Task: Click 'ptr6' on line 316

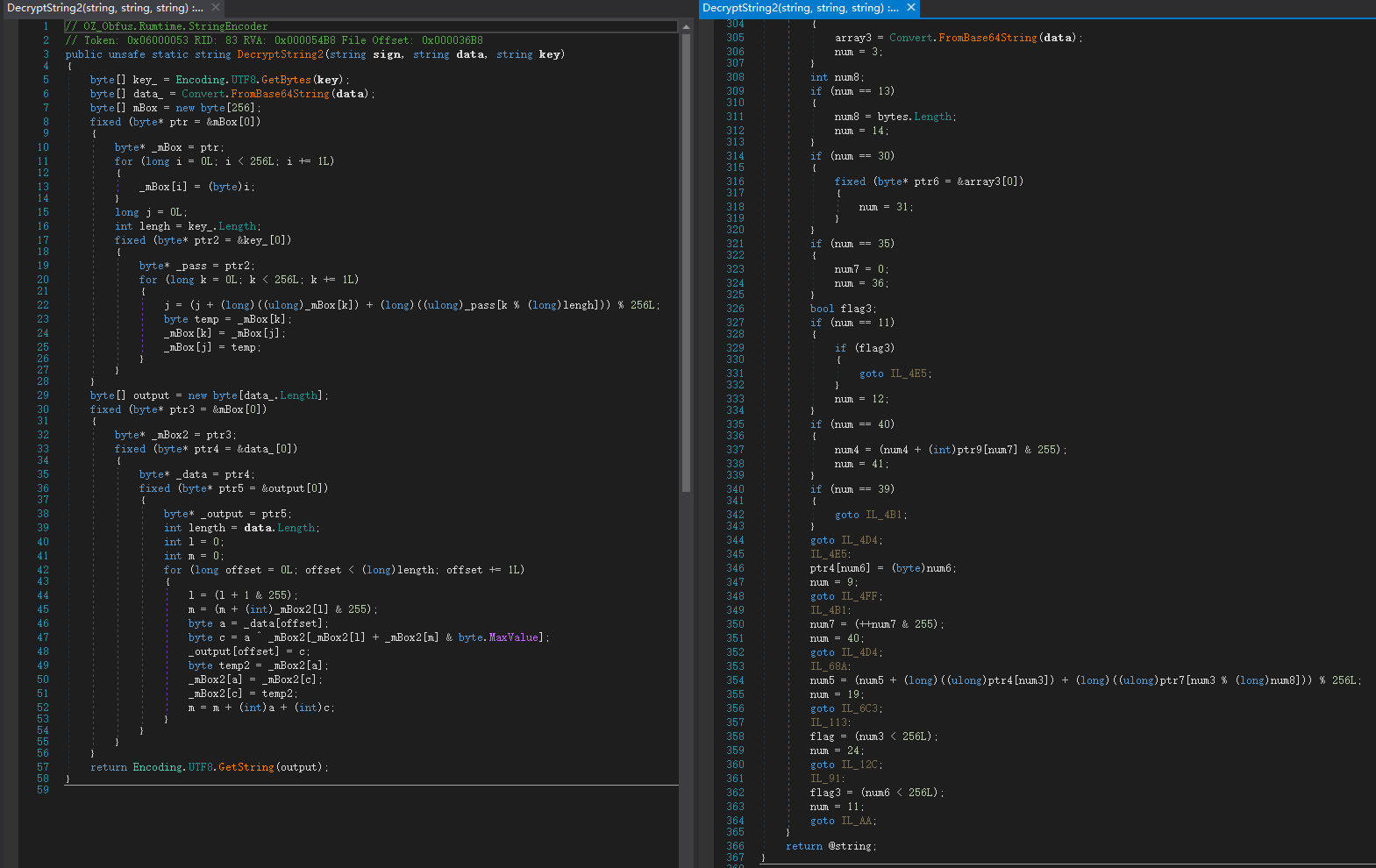Action: coord(926,181)
